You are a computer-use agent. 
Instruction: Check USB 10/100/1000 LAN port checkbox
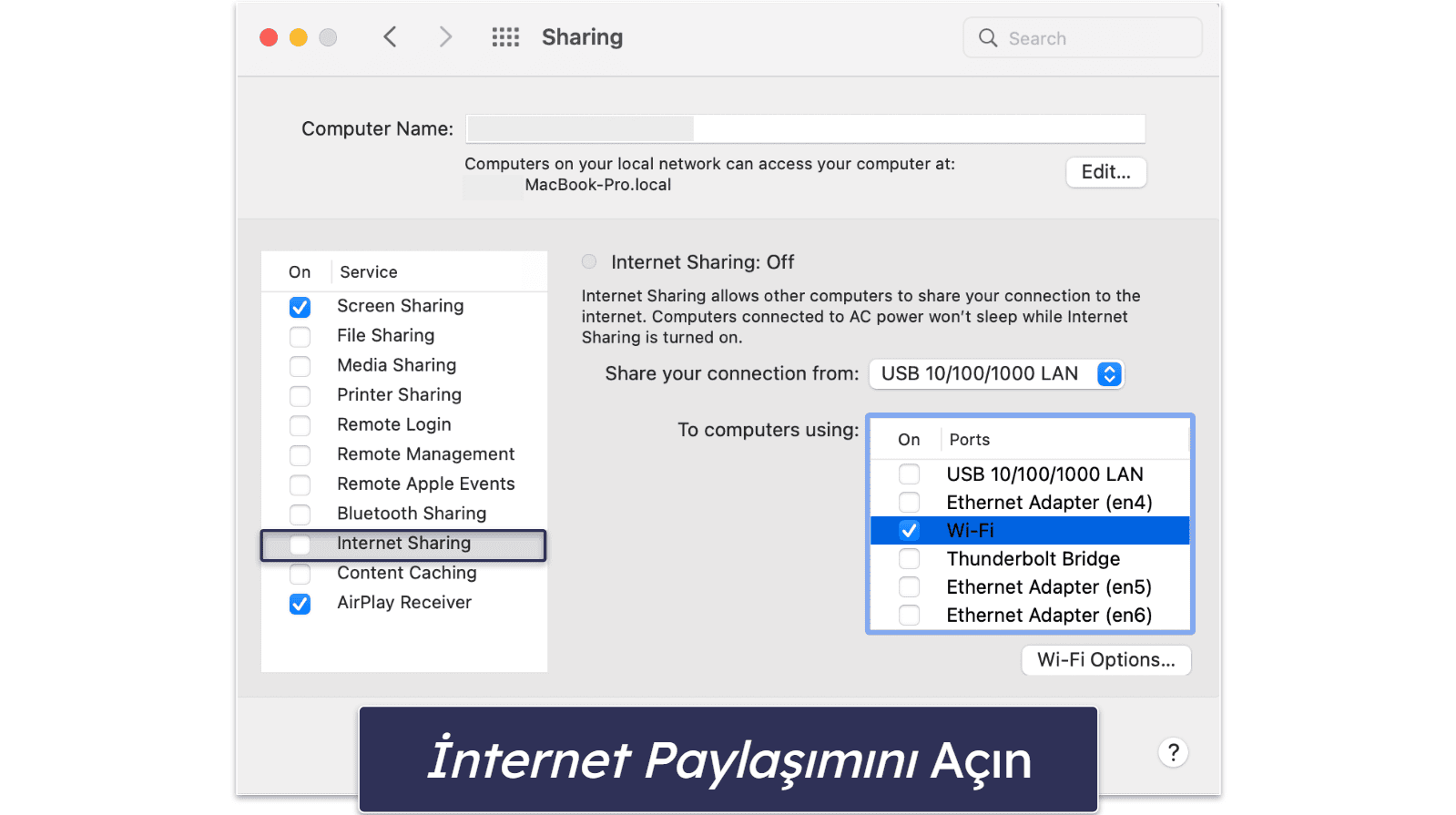[x=909, y=474]
